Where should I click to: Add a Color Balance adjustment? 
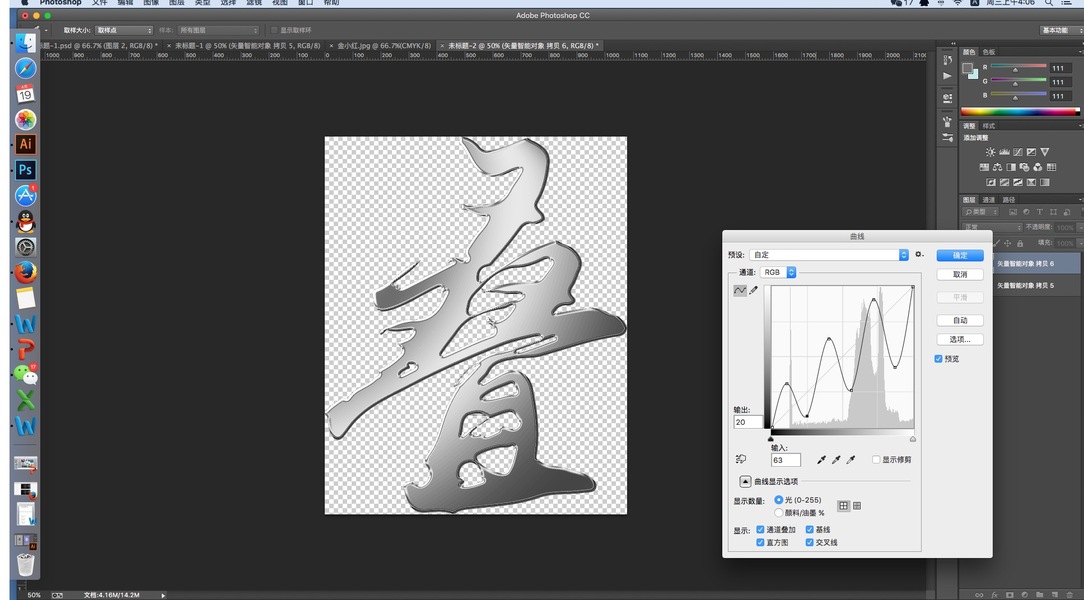tap(998, 167)
